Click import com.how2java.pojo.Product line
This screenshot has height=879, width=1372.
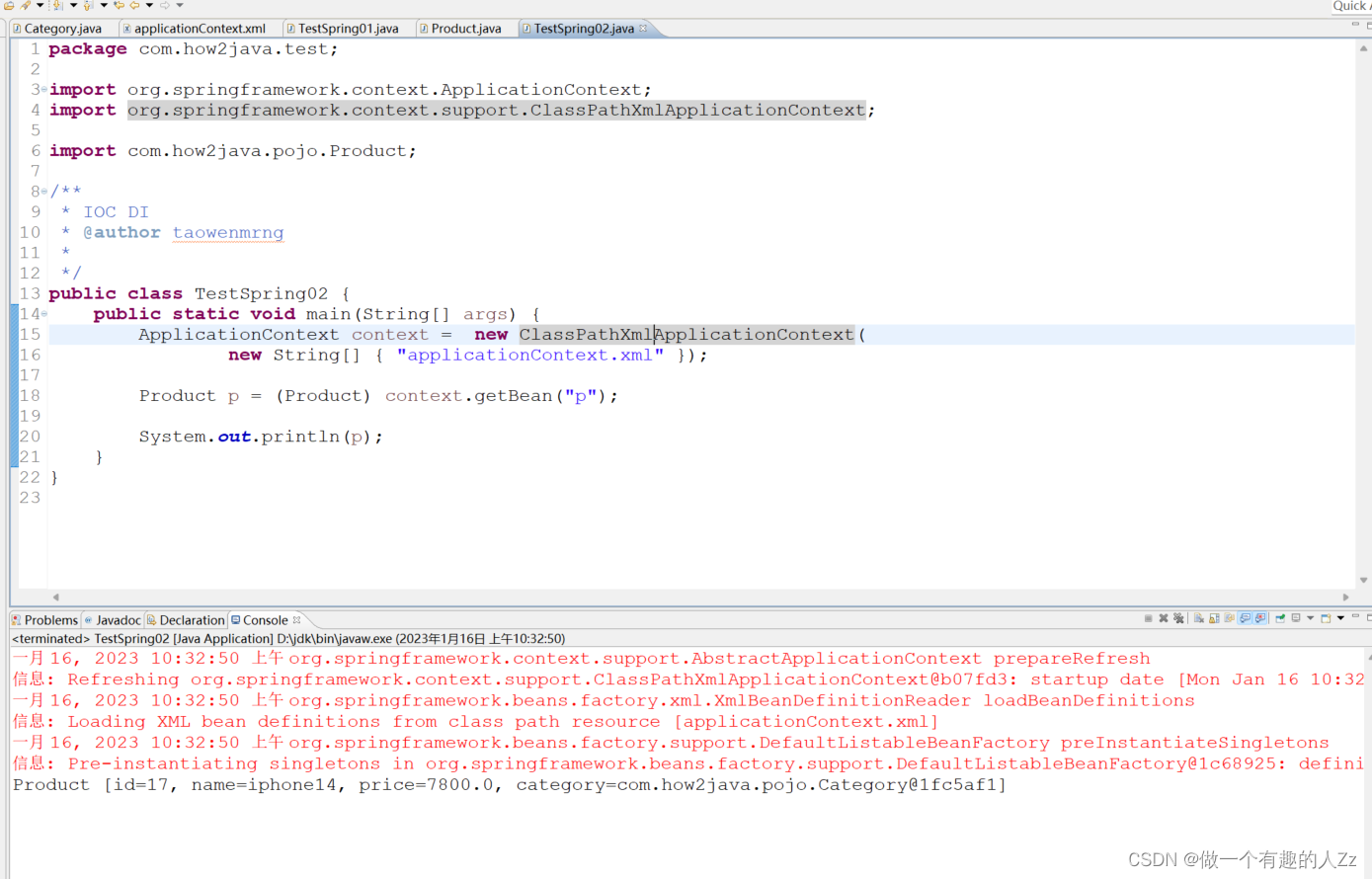[x=233, y=151]
